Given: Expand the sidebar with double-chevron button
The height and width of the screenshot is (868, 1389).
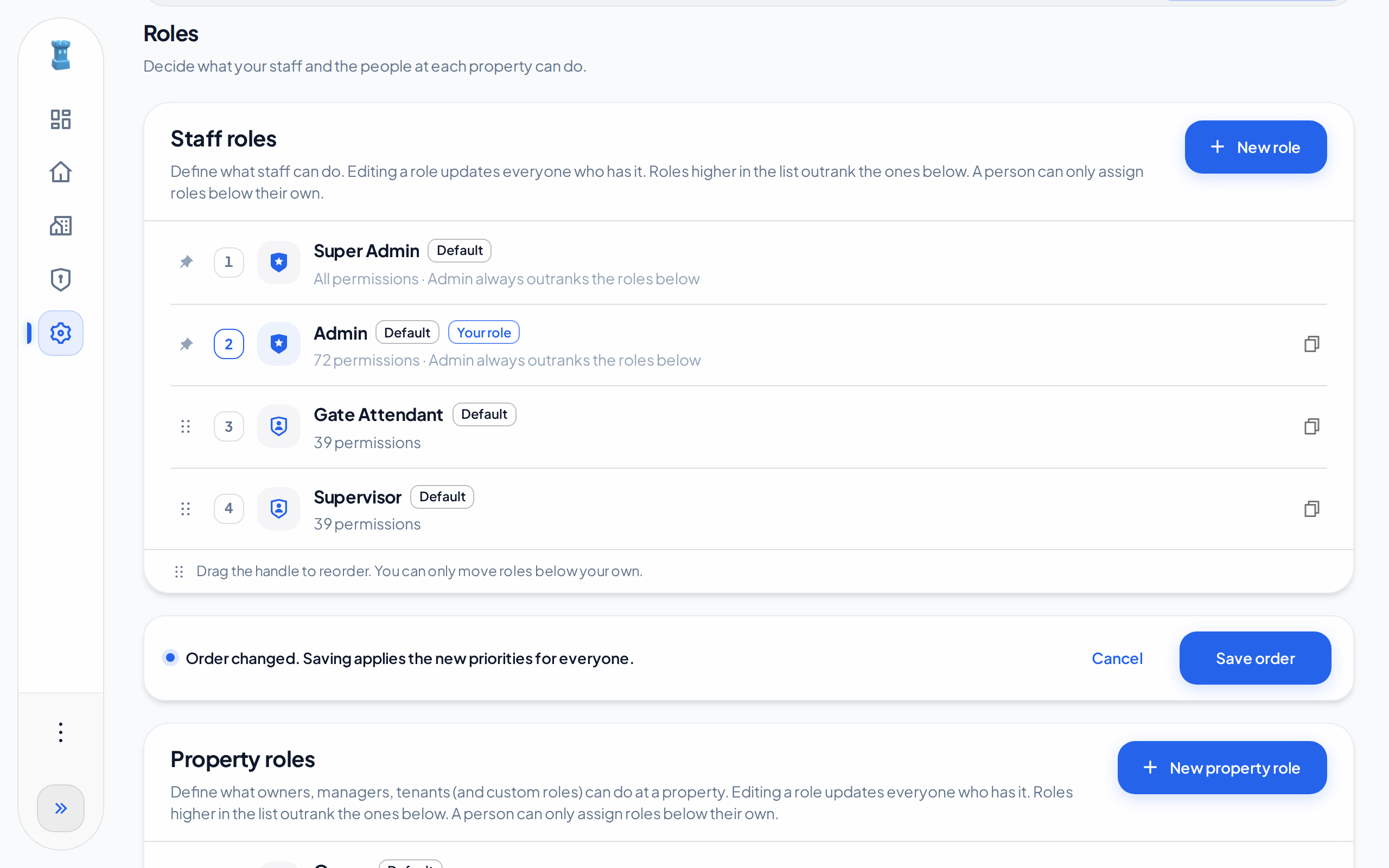Looking at the screenshot, I should point(61,808).
